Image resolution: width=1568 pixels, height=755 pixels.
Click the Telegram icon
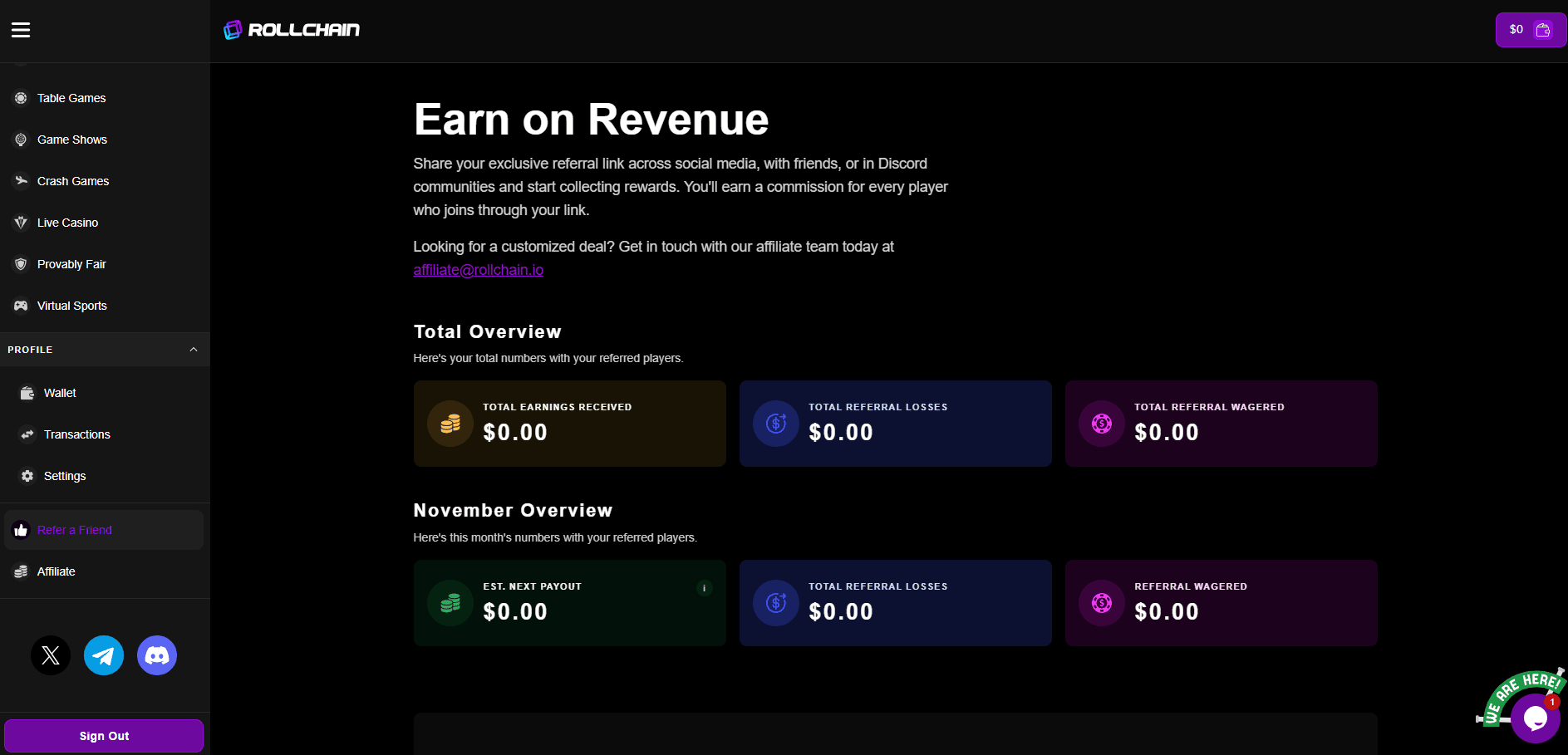click(103, 655)
